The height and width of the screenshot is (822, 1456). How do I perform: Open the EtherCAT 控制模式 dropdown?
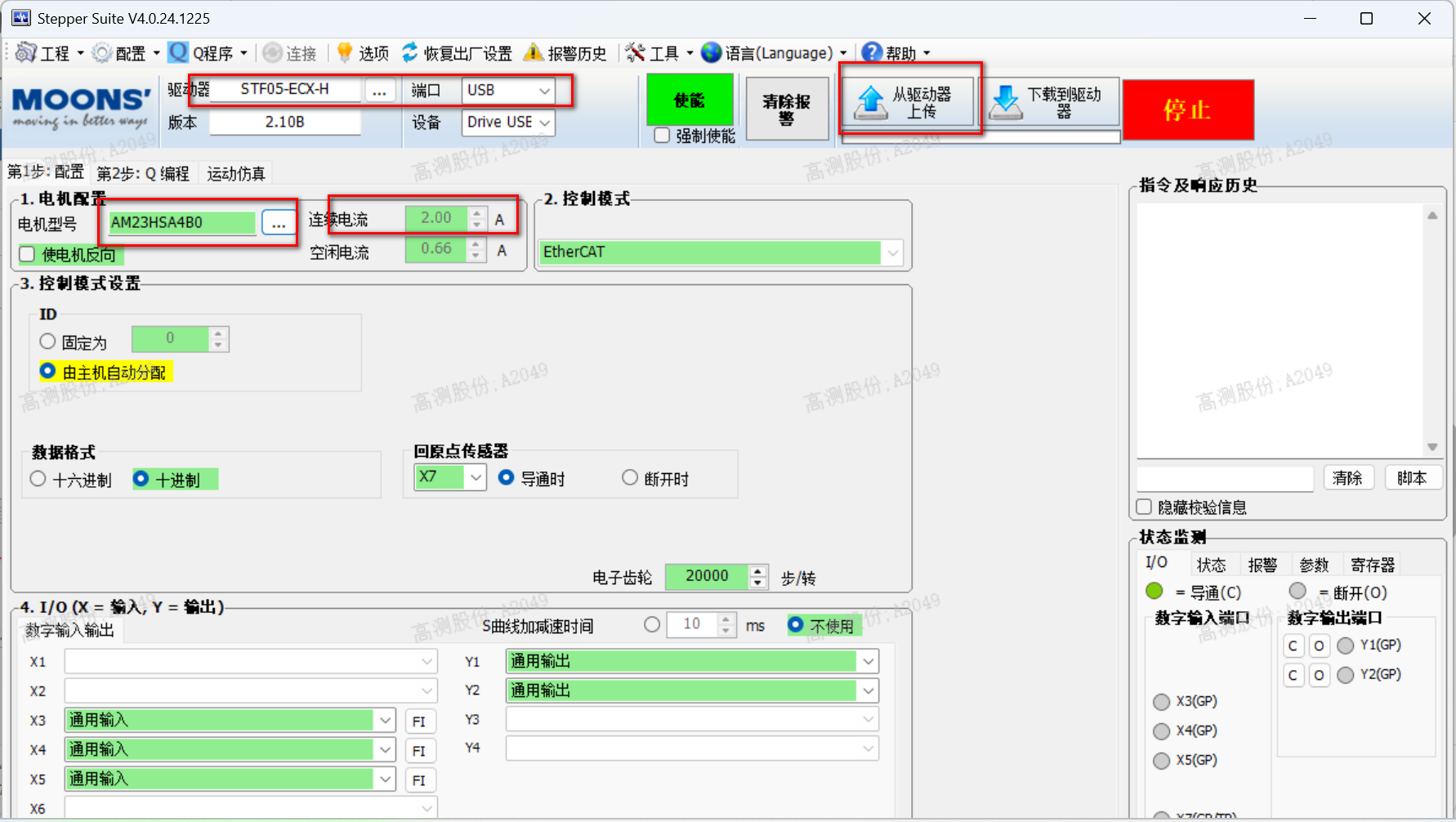pos(891,252)
